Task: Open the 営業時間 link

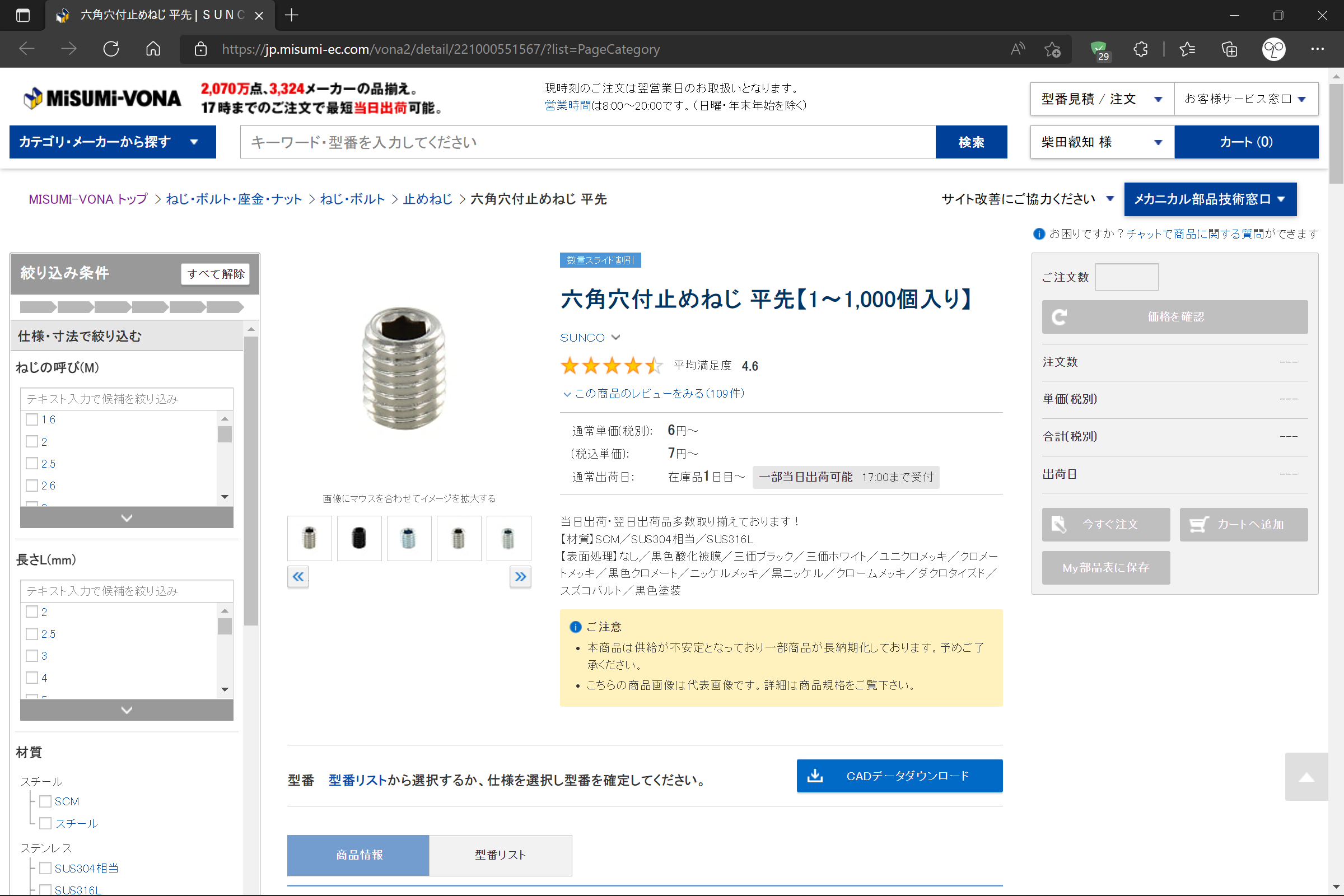Action: (x=567, y=105)
